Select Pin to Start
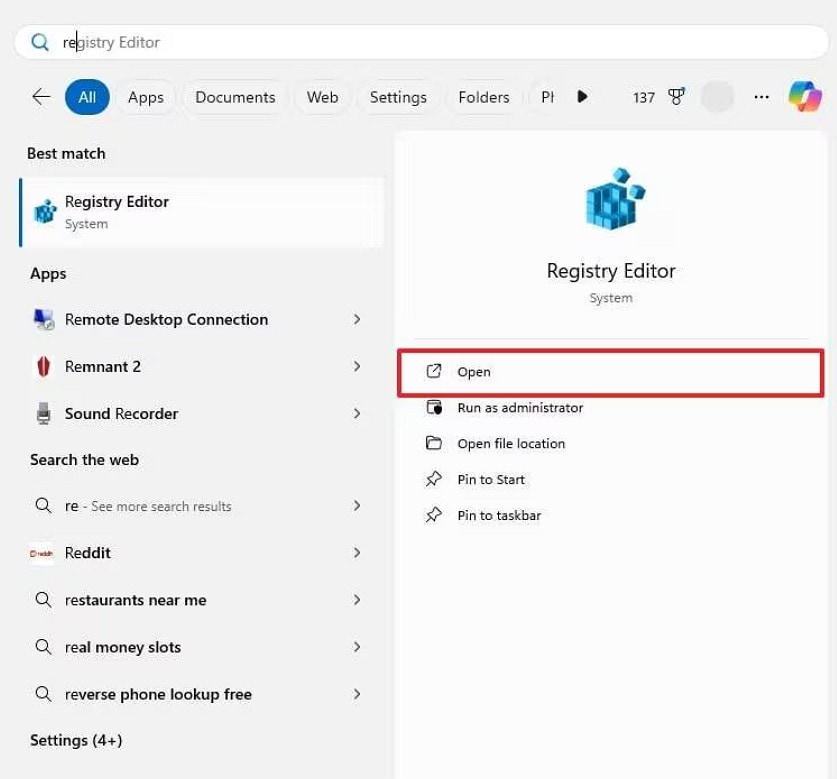 click(x=611, y=479)
